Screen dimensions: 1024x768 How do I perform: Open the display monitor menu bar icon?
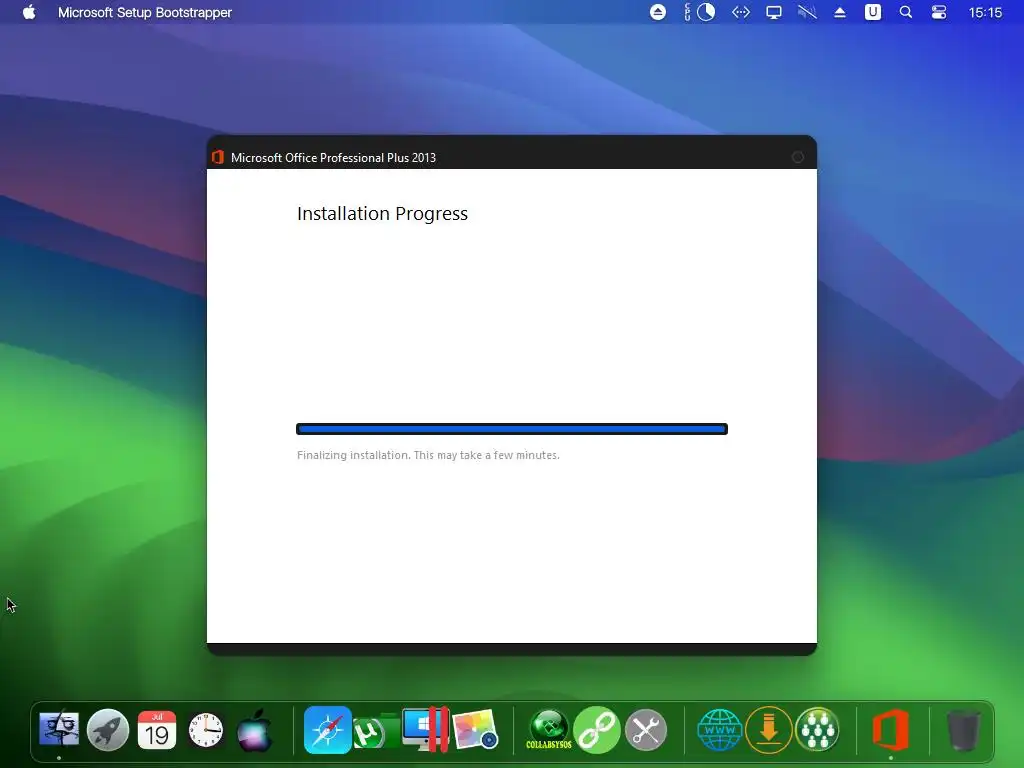pos(774,12)
